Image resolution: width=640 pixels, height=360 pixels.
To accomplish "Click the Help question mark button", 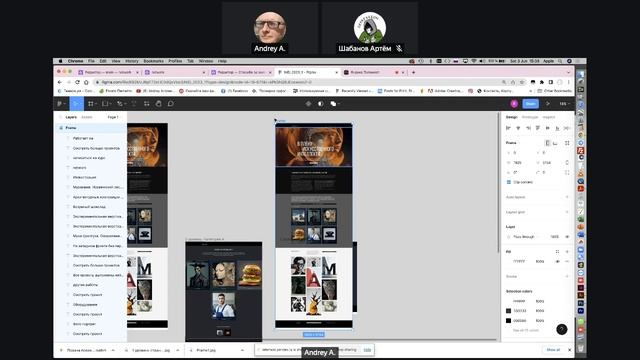I will (x=562, y=329).
